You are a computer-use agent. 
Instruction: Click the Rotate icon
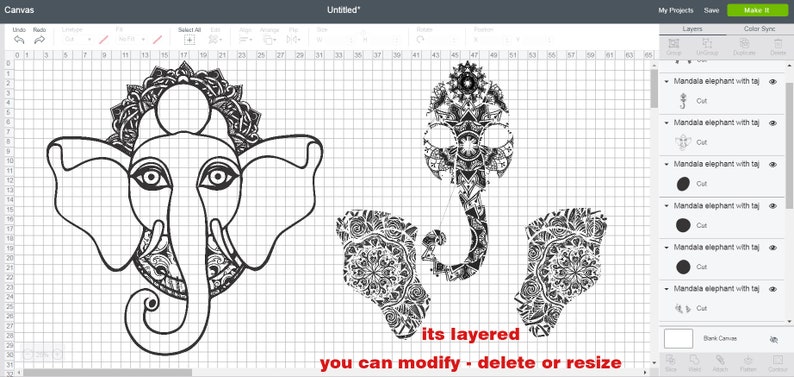[420, 39]
